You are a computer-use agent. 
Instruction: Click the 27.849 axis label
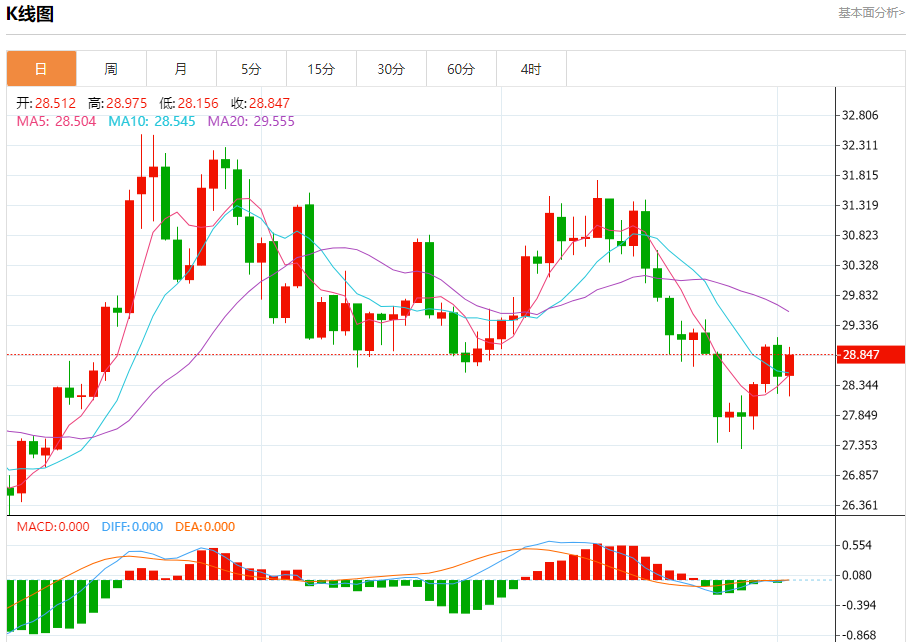pyautogui.click(x=860, y=415)
